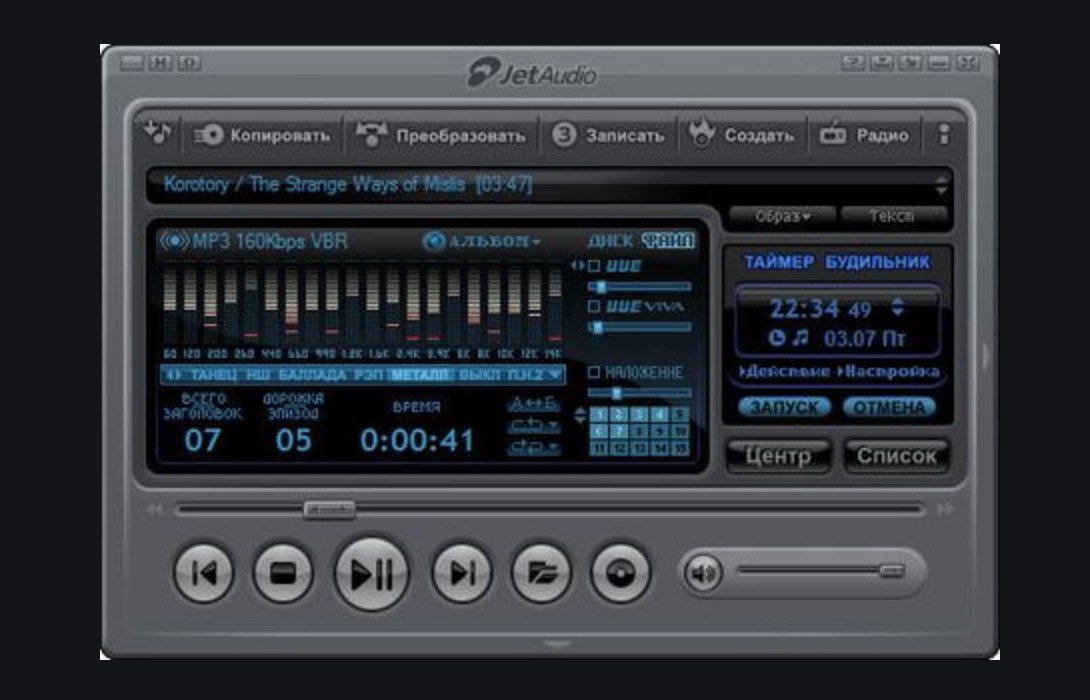Adjust the volume slider handle
Viewport: 1090px width, 700px height.
(891, 571)
